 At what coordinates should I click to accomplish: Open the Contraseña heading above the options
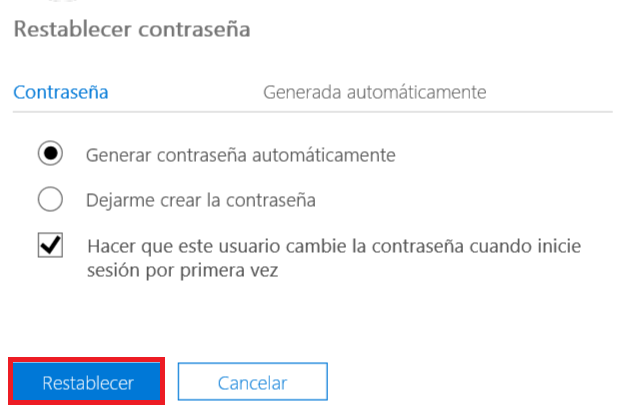tap(60, 92)
